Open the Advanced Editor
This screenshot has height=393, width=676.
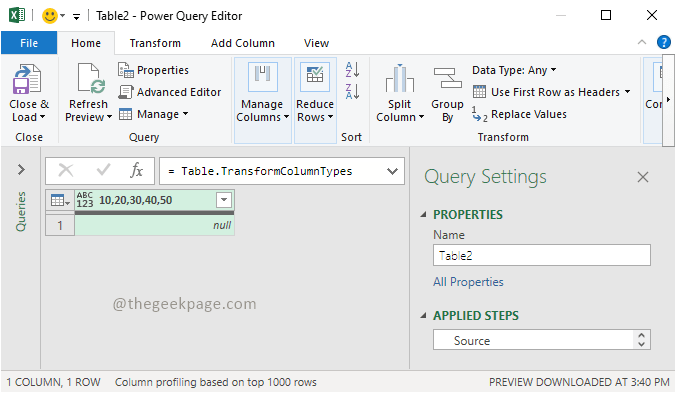click(170, 92)
